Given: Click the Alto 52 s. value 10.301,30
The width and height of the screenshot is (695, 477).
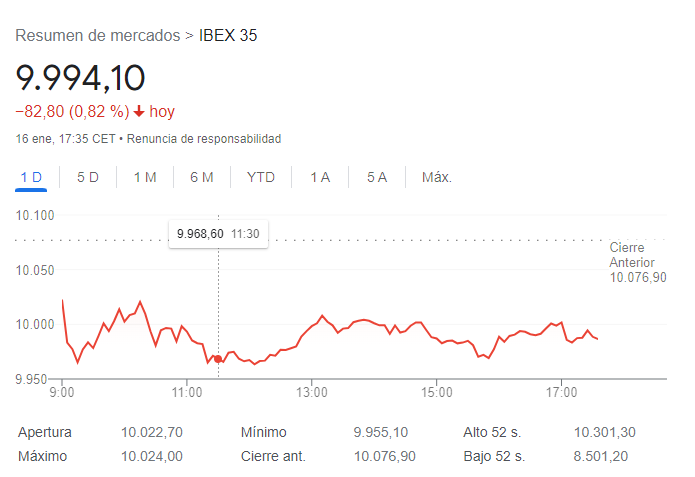Looking at the screenshot, I should (605, 432).
